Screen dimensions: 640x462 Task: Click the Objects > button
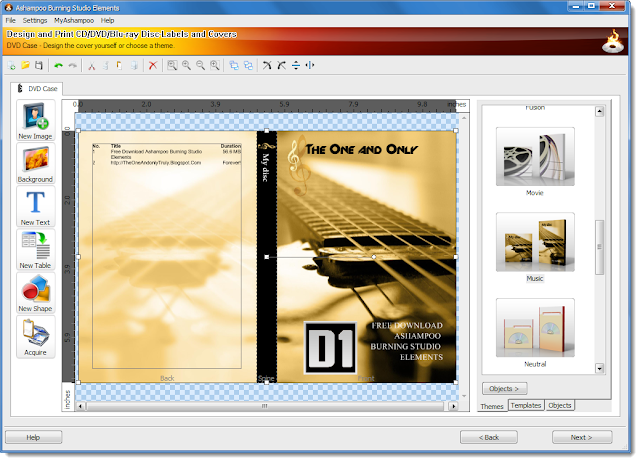[504, 389]
